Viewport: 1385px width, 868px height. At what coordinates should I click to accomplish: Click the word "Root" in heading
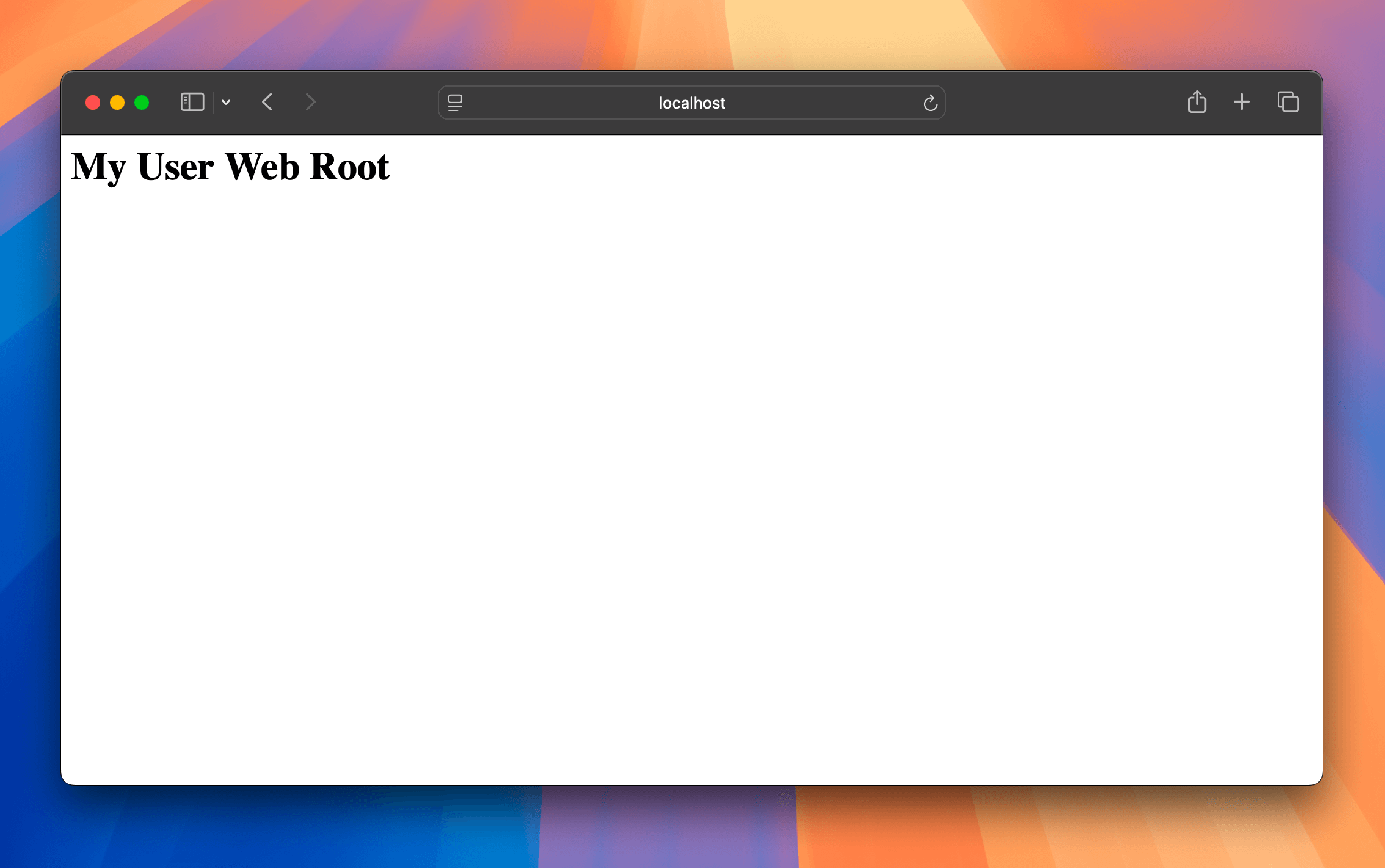349,167
